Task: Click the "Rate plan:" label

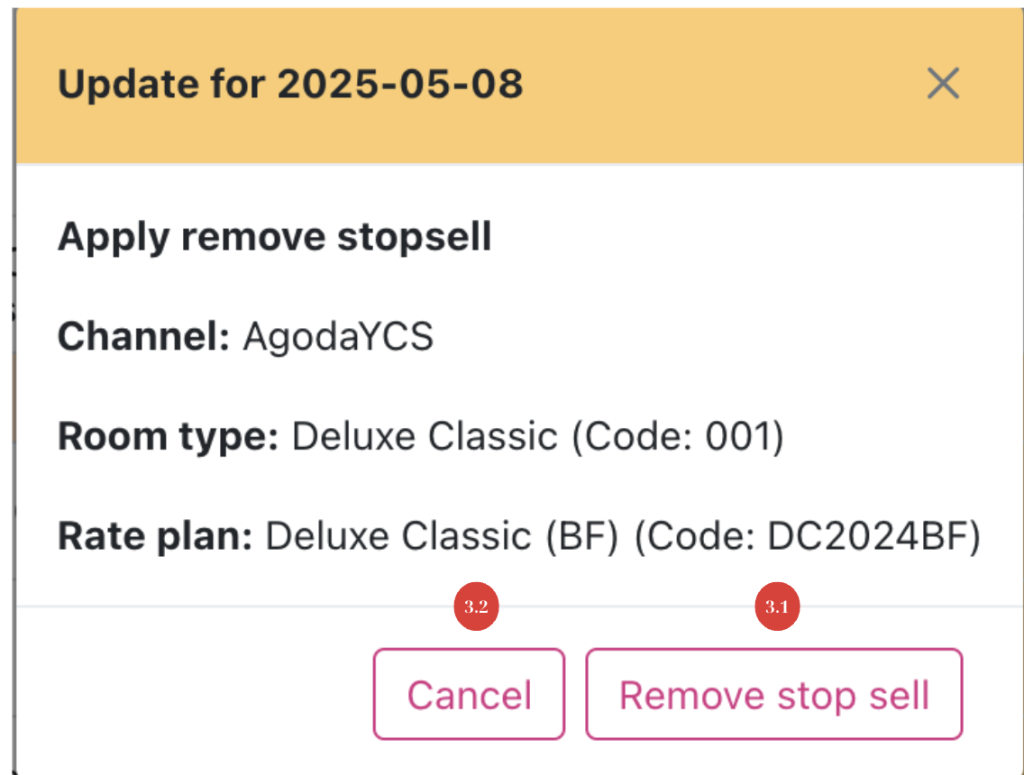Action: (x=155, y=537)
